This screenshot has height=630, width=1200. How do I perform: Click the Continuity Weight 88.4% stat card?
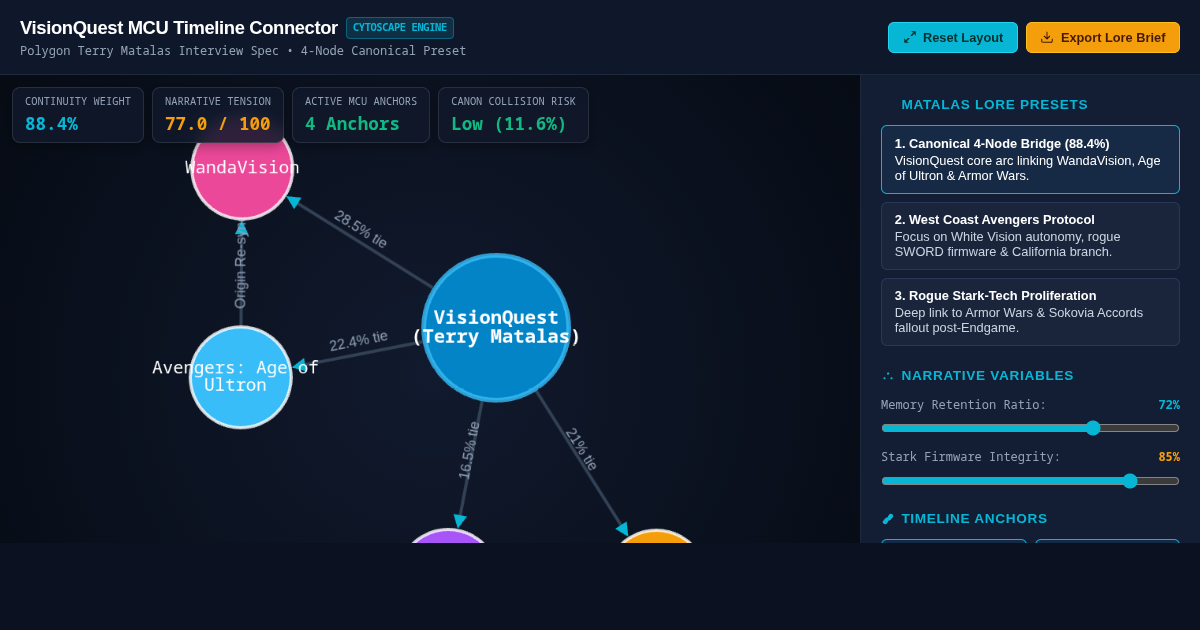(78, 115)
